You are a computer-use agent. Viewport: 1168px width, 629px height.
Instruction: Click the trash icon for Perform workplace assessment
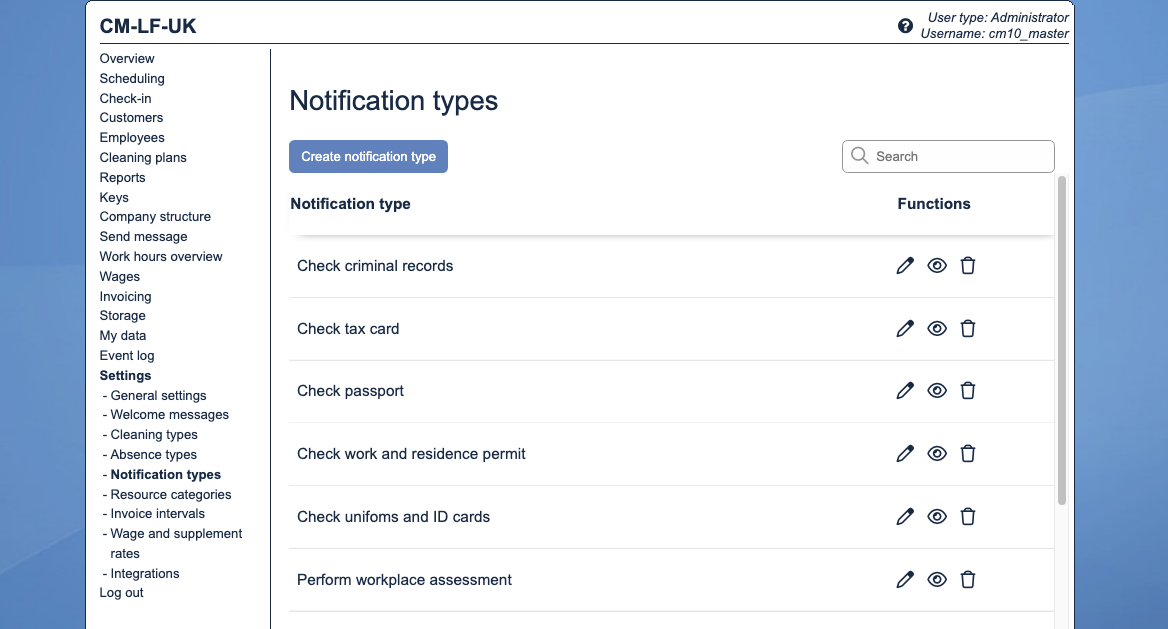(968, 579)
